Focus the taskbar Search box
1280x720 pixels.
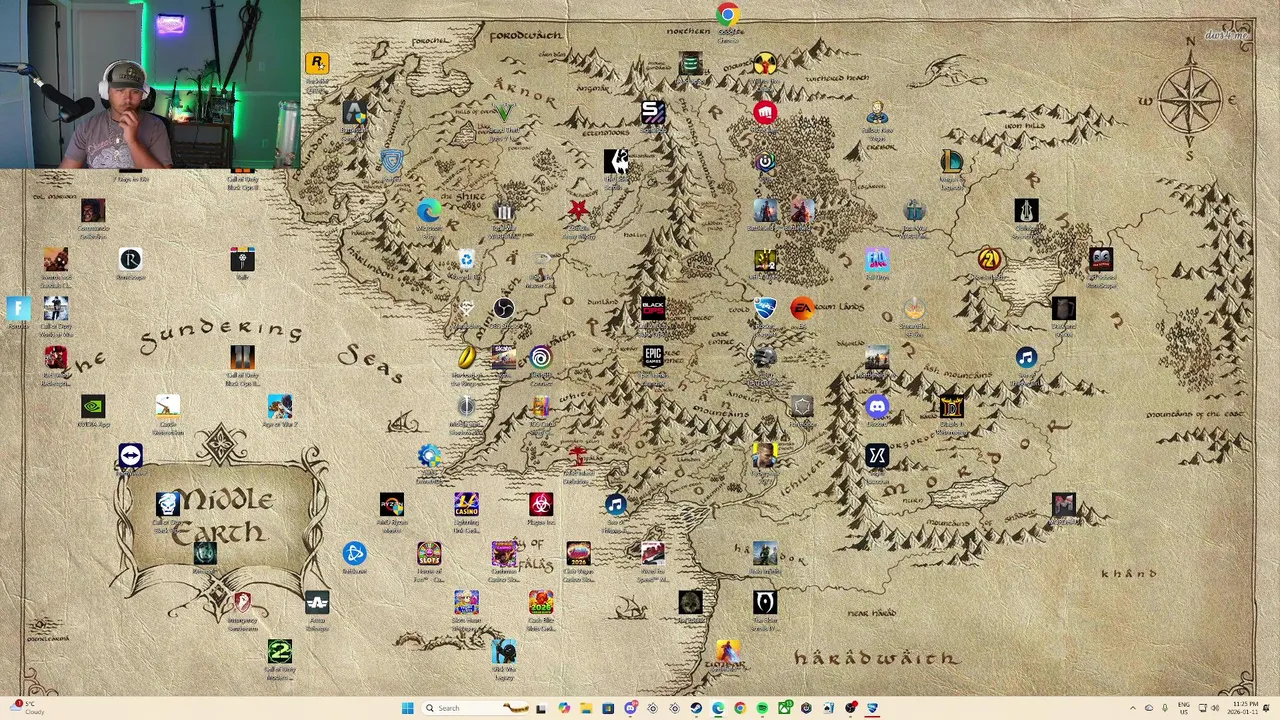(x=475, y=708)
